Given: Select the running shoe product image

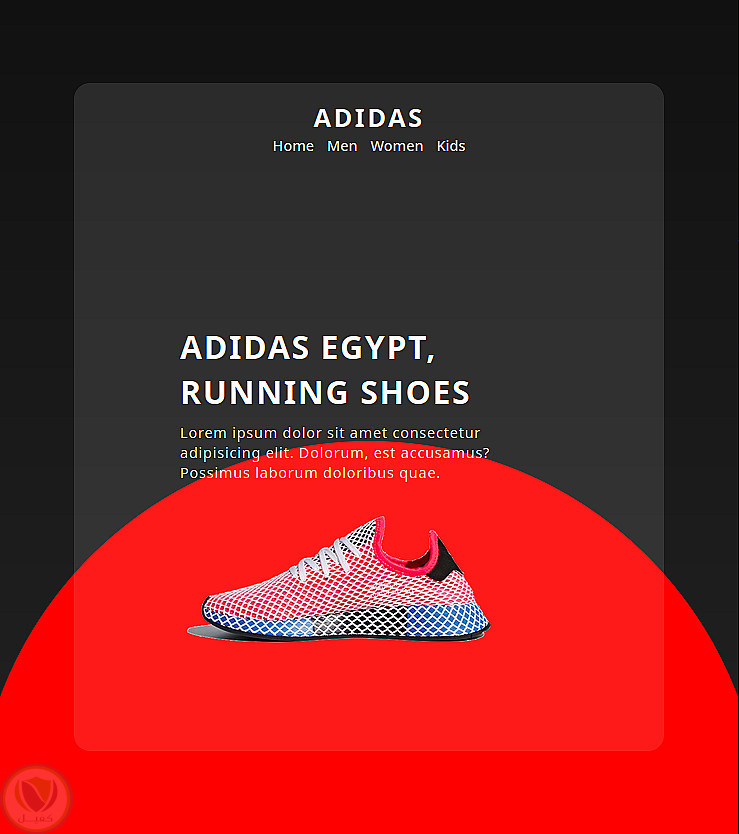Looking at the screenshot, I should pos(338,579).
